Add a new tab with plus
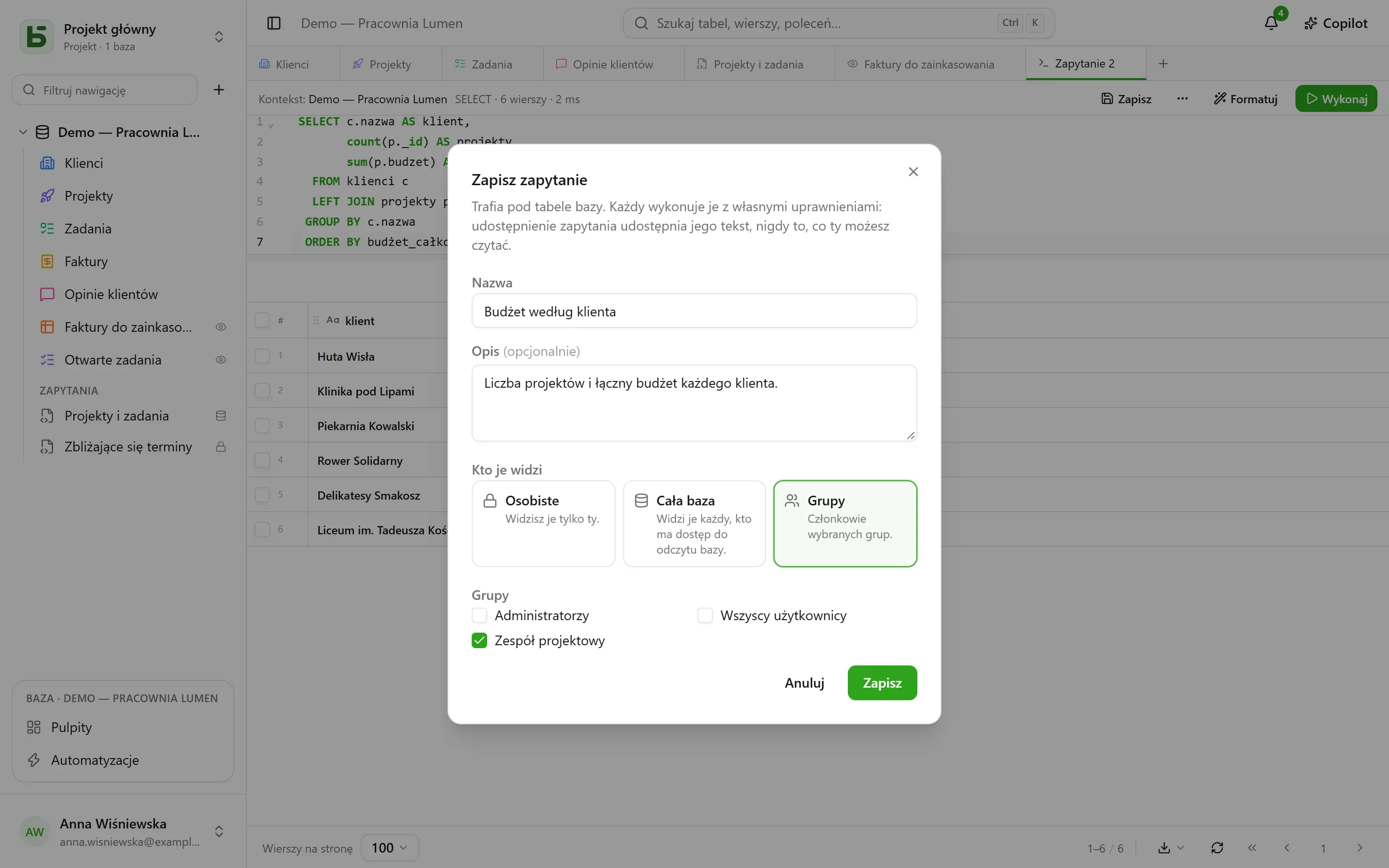Screen dimensions: 1389x868 (x=1163, y=64)
